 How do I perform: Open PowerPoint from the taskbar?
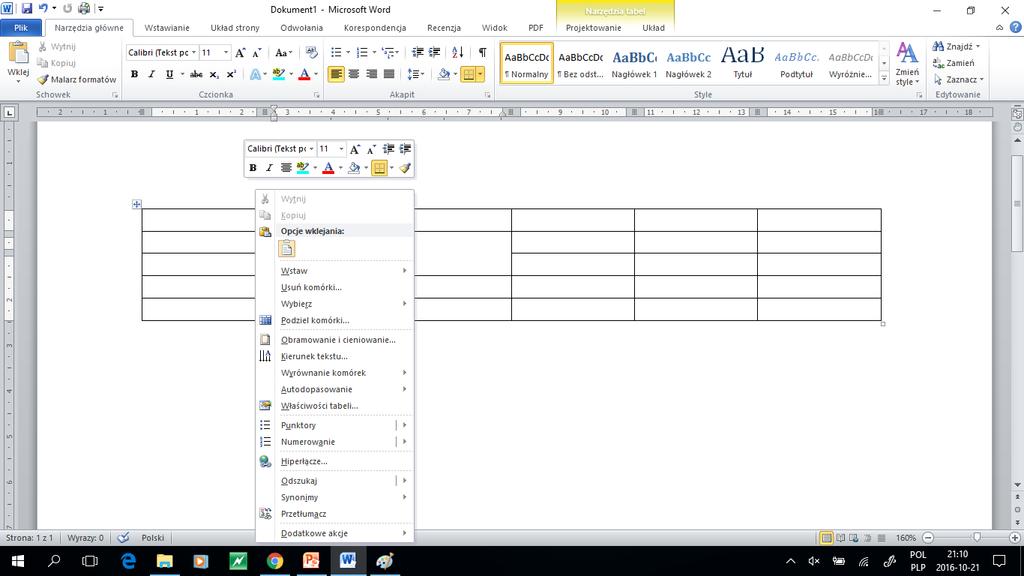(312, 561)
